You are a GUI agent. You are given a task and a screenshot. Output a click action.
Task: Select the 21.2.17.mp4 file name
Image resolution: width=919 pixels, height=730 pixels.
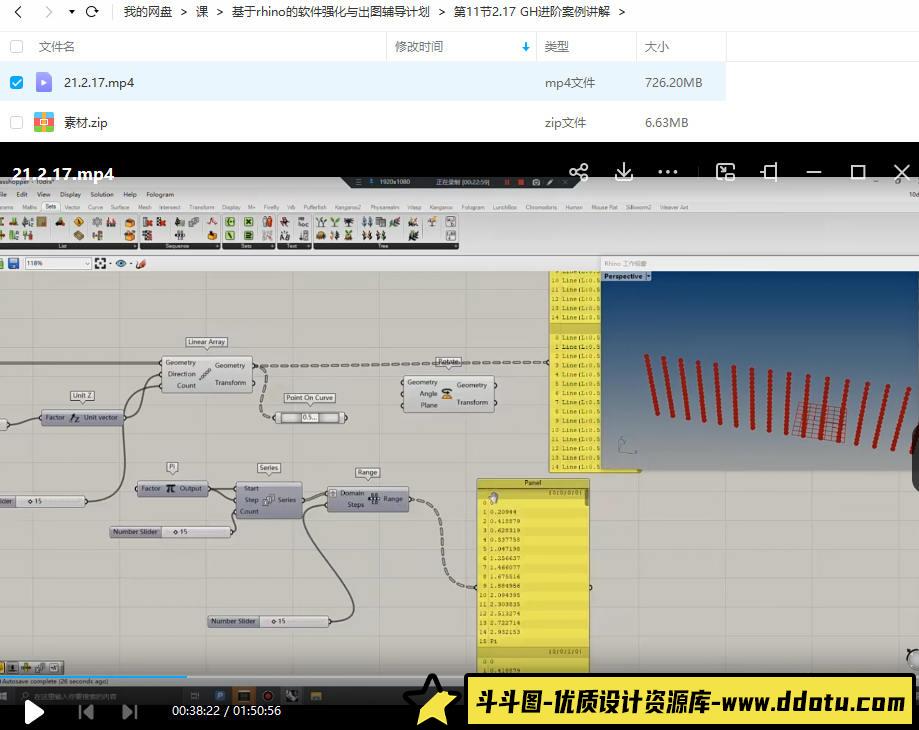coord(98,83)
